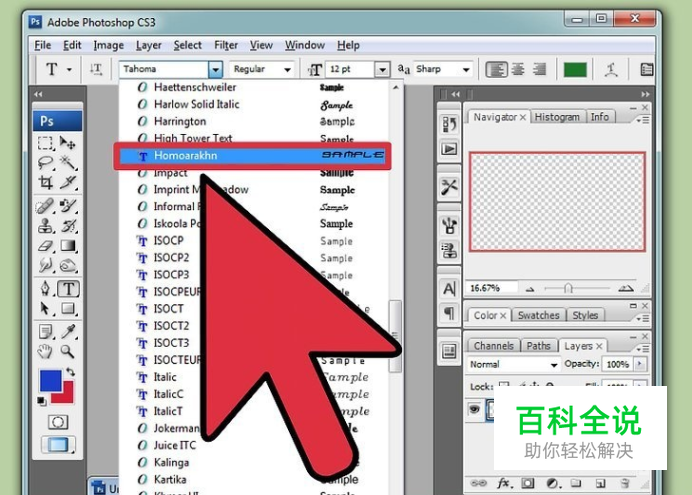Screen dimensions: 692x495
Task: Select the Brush tool
Action: 68,206
